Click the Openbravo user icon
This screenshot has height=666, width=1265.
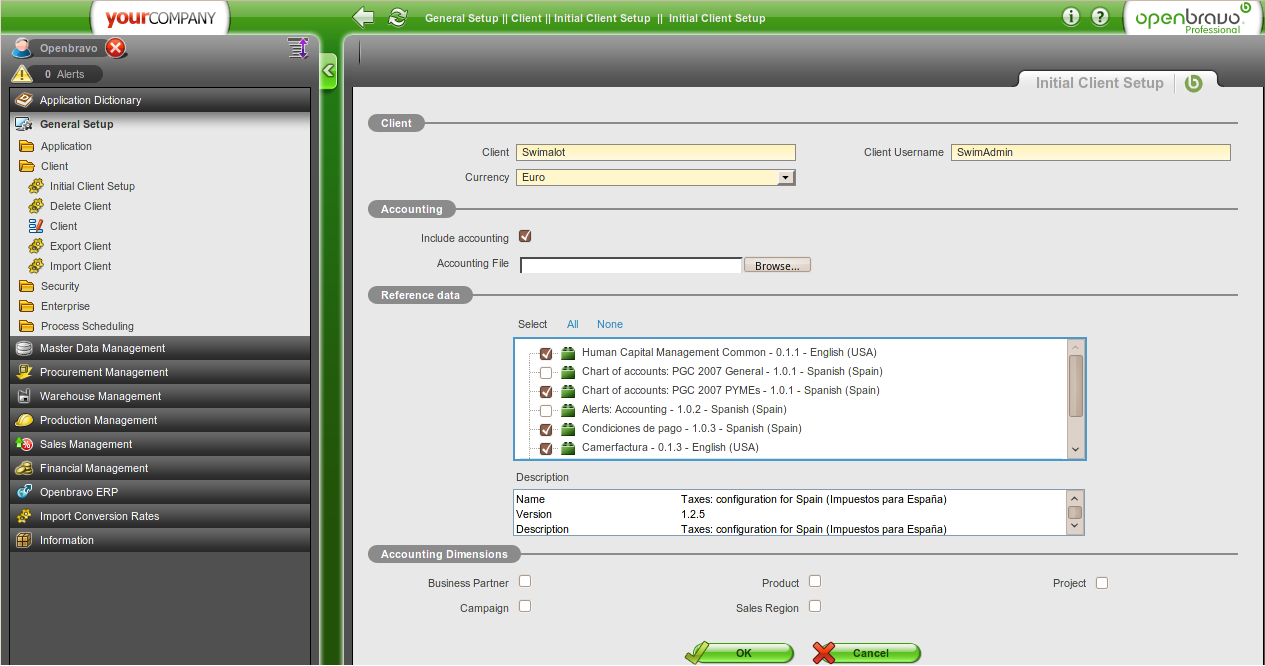click(x=22, y=48)
